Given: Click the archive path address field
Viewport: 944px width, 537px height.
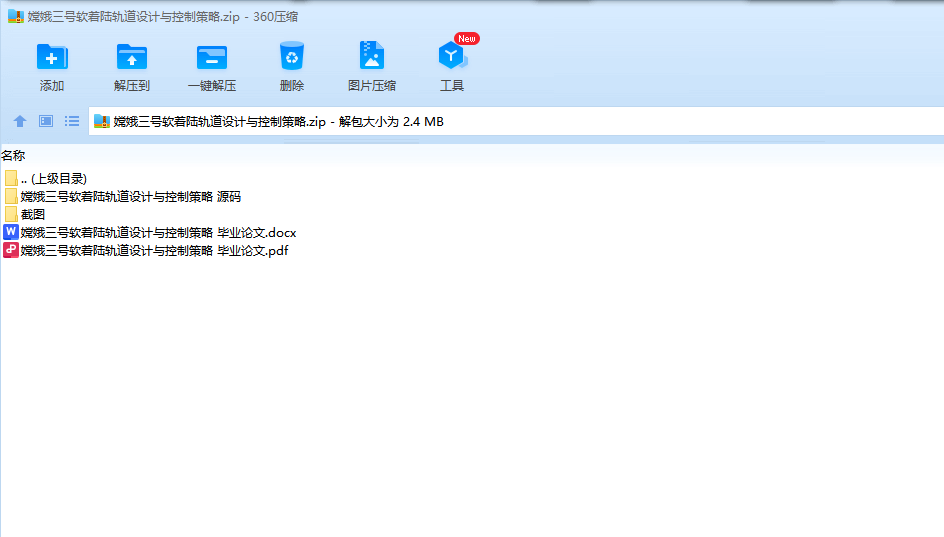Looking at the screenshot, I should point(516,122).
